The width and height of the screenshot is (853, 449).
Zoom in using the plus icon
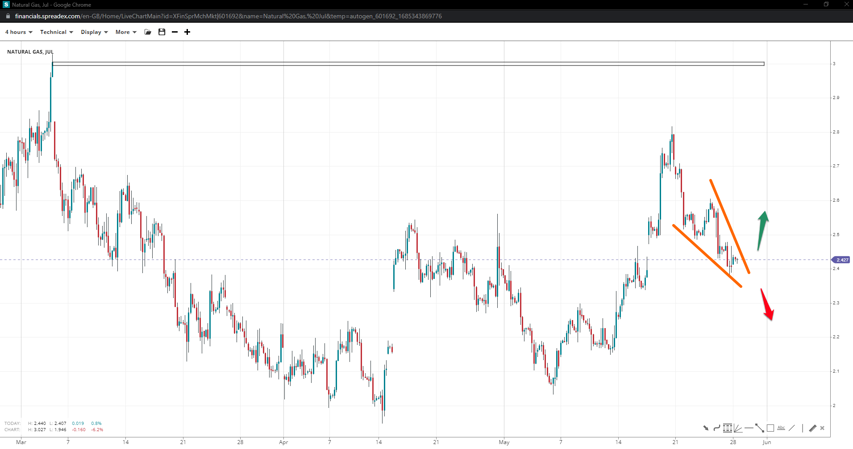(x=187, y=32)
